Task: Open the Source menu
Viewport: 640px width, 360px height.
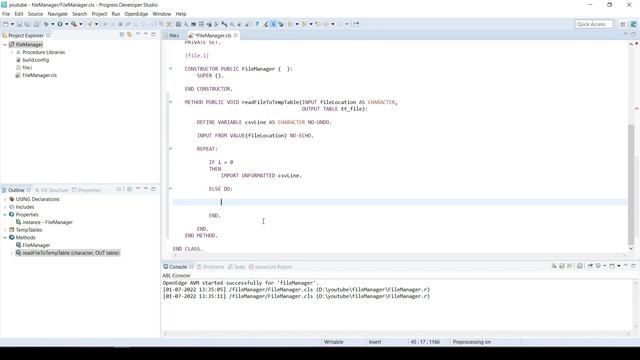Action: click(x=35, y=14)
